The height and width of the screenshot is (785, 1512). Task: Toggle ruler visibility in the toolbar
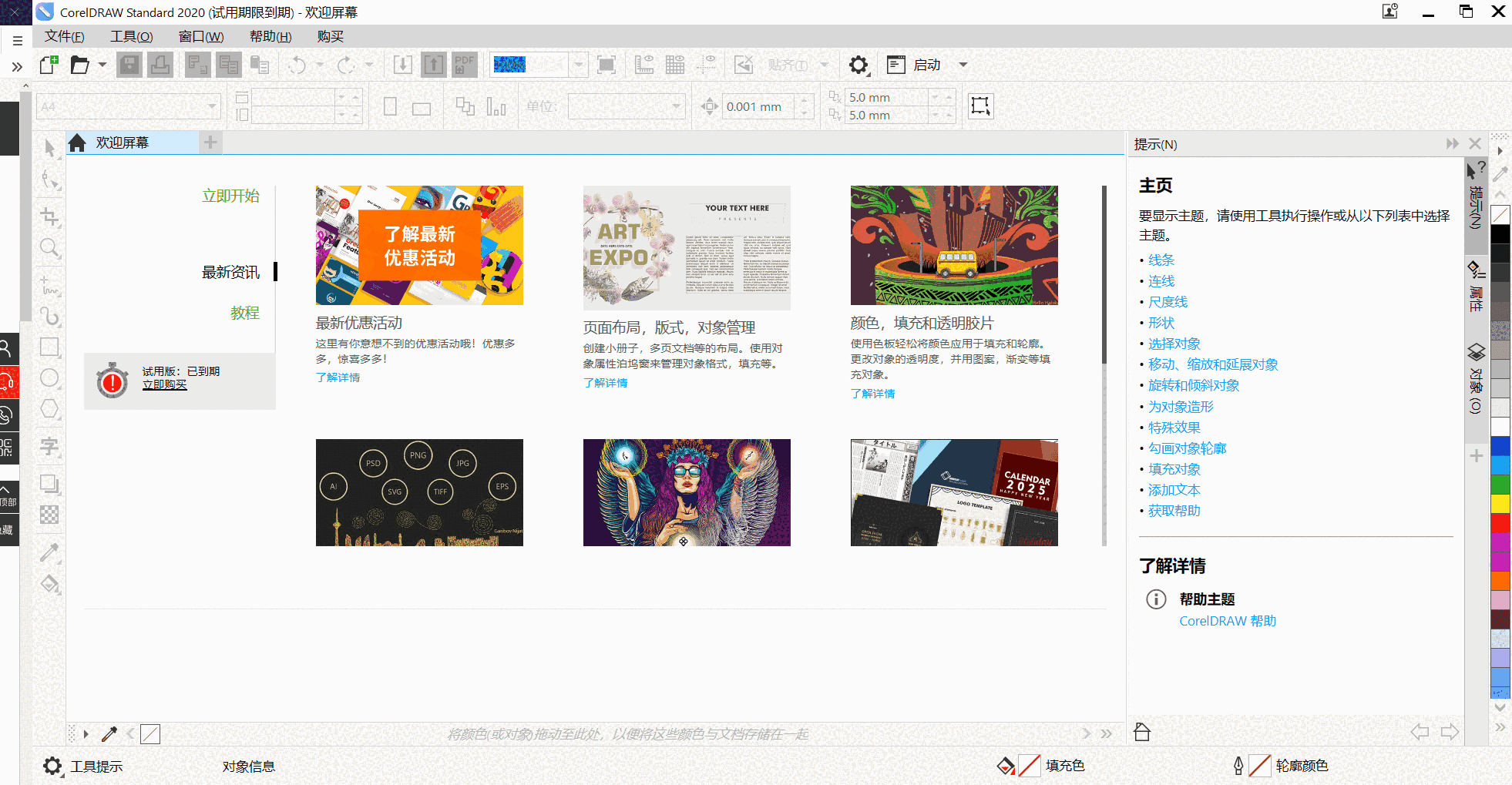[x=644, y=65]
